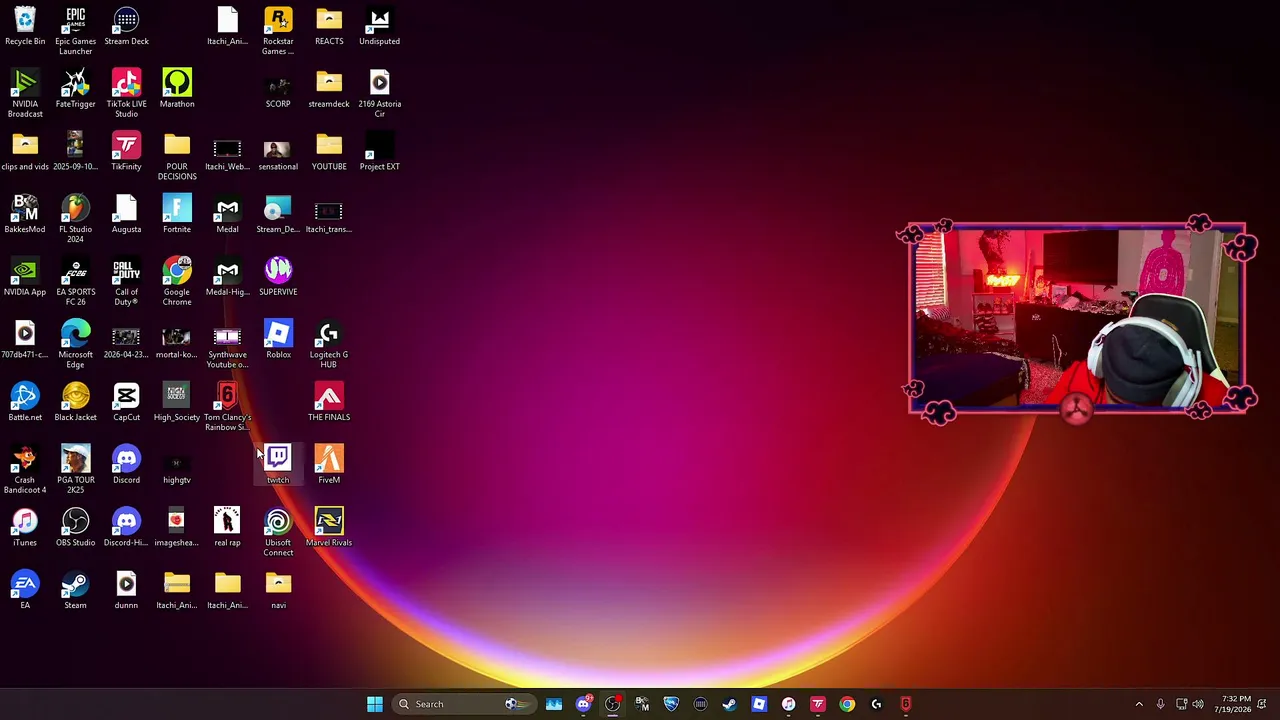1280x720 pixels.
Task: Select the YOUTUBE folder on desktop
Action: [329, 152]
